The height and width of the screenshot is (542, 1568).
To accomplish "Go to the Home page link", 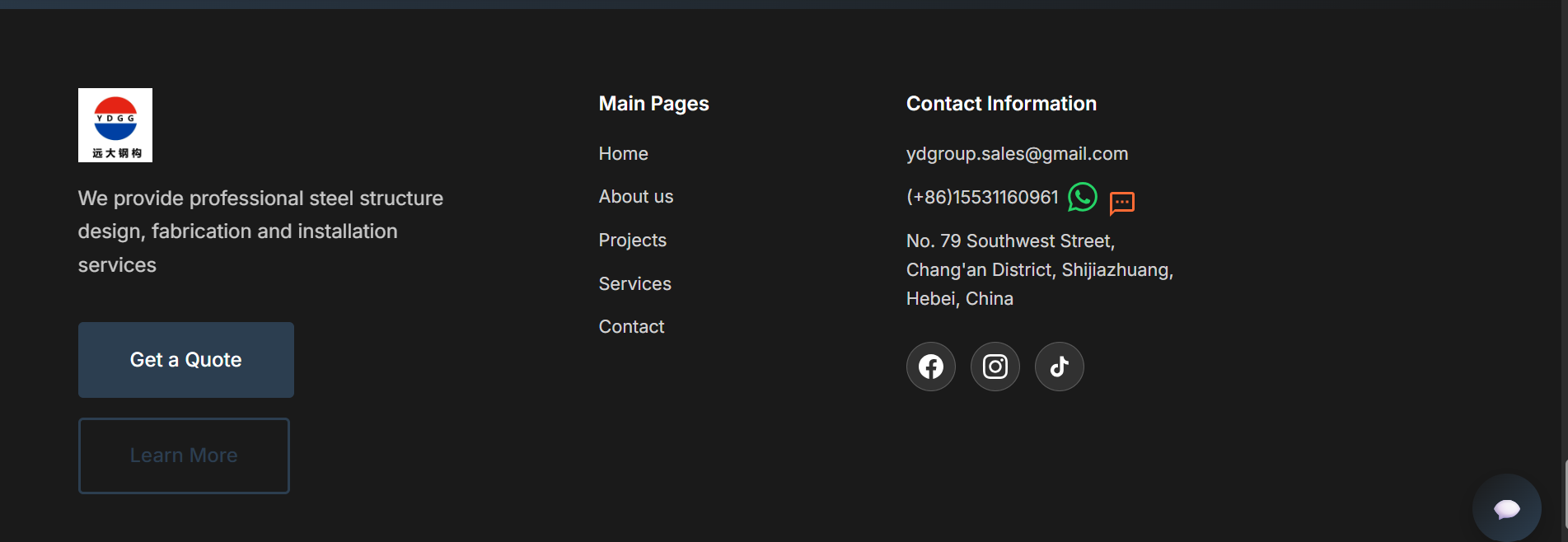I will tap(624, 154).
